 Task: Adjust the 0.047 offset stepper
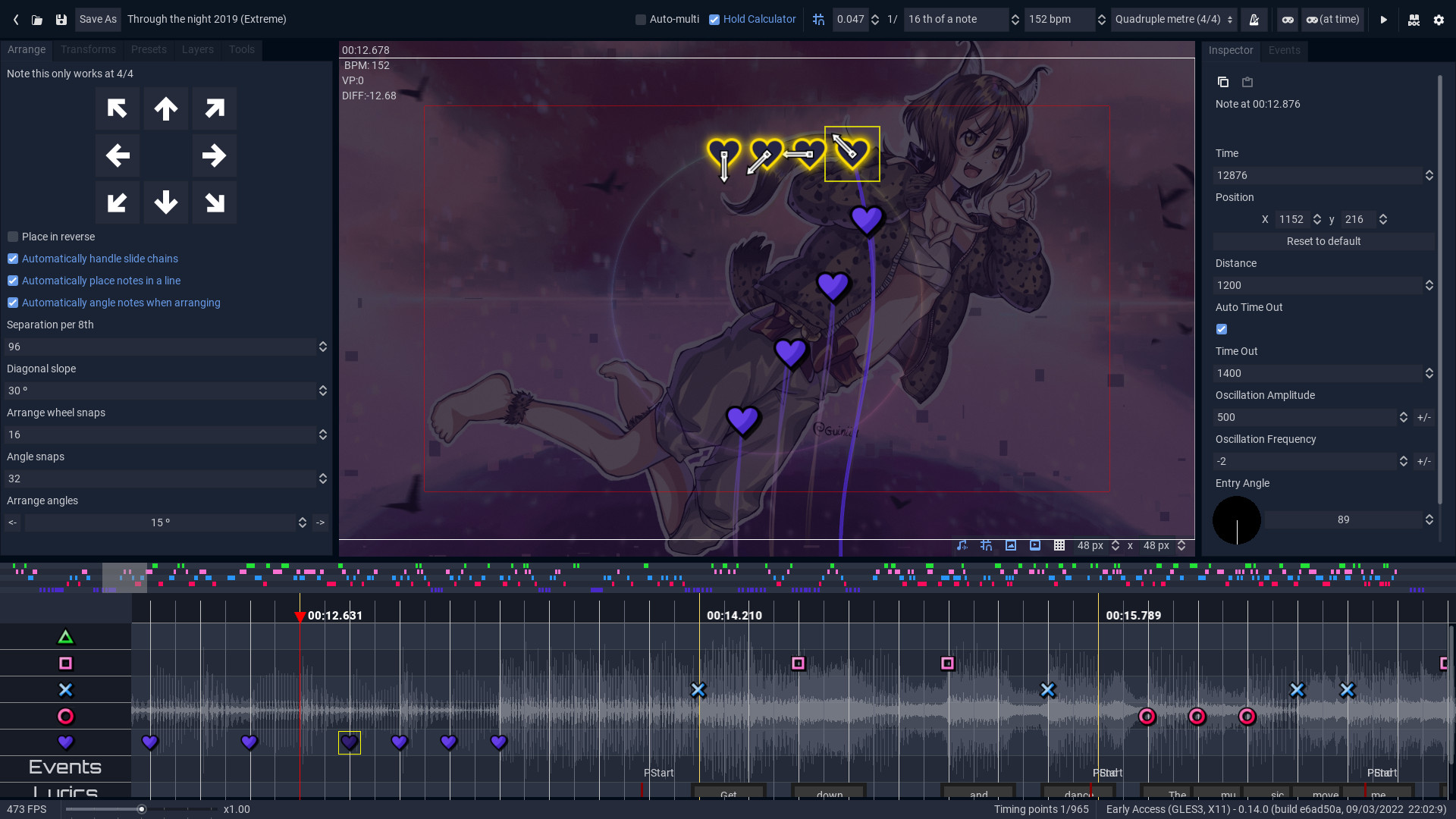click(x=874, y=20)
